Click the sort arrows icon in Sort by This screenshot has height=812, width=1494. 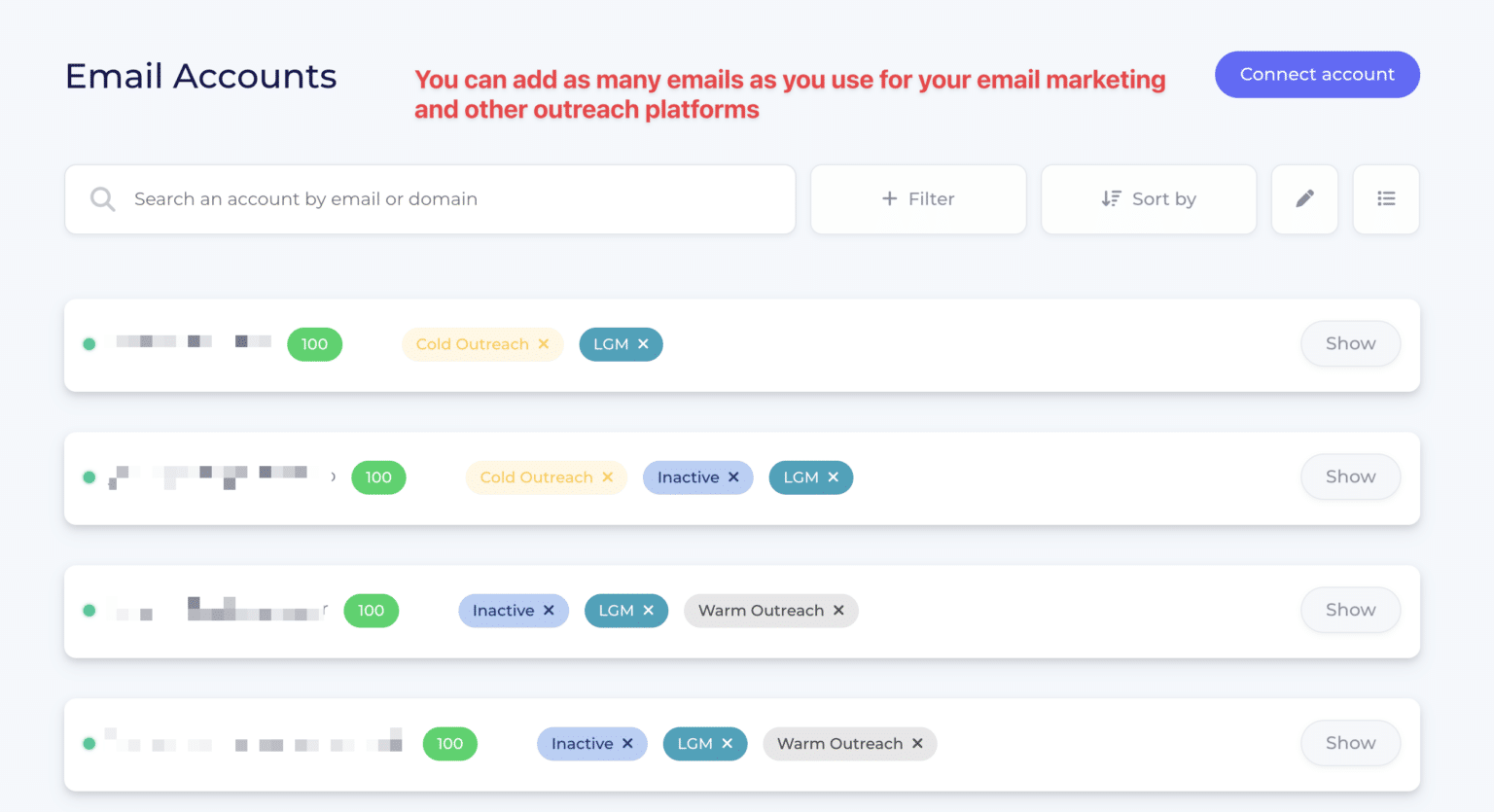(x=1111, y=198)
